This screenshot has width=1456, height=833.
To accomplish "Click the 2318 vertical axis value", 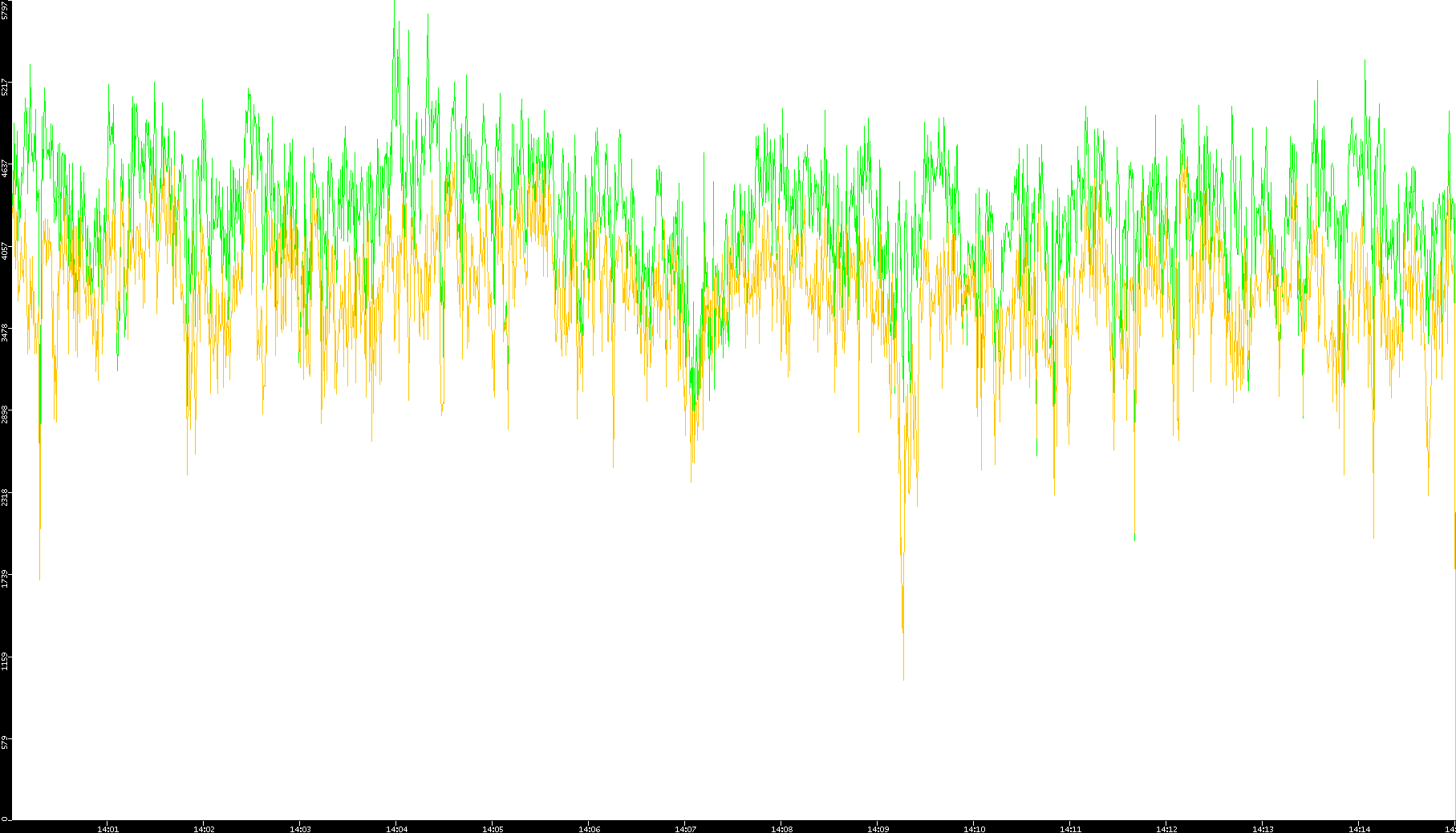I will 5,496.
